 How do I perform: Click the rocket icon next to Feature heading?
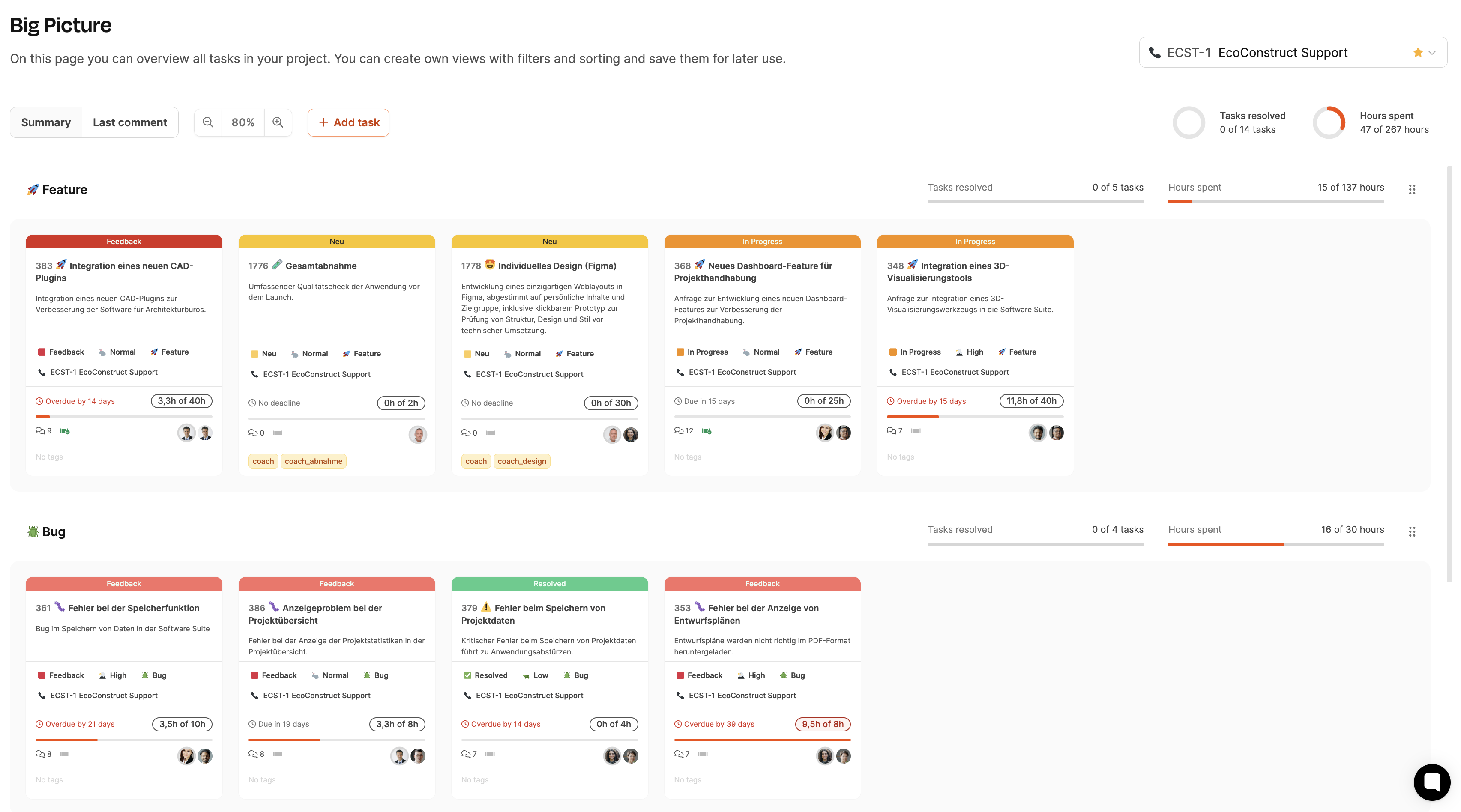click(x=33, y=189)
